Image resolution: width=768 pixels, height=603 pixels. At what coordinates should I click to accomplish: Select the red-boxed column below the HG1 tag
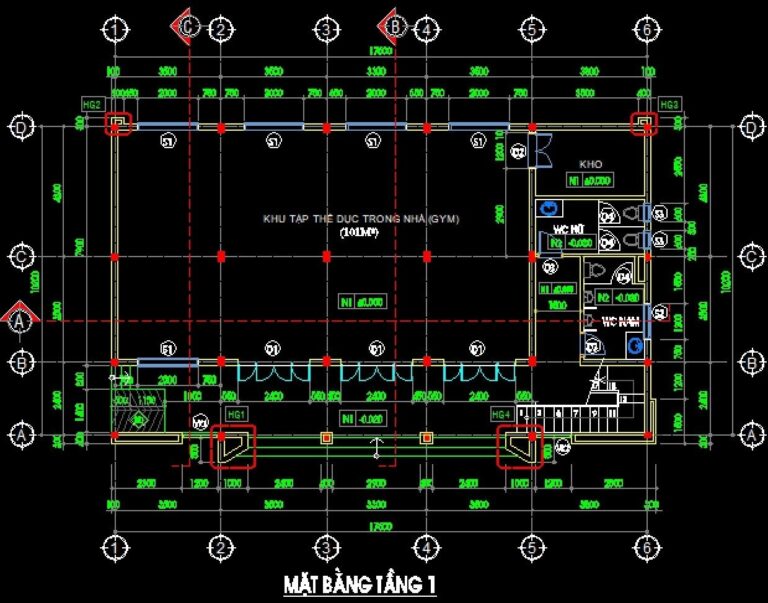click(x=232, y=444)
